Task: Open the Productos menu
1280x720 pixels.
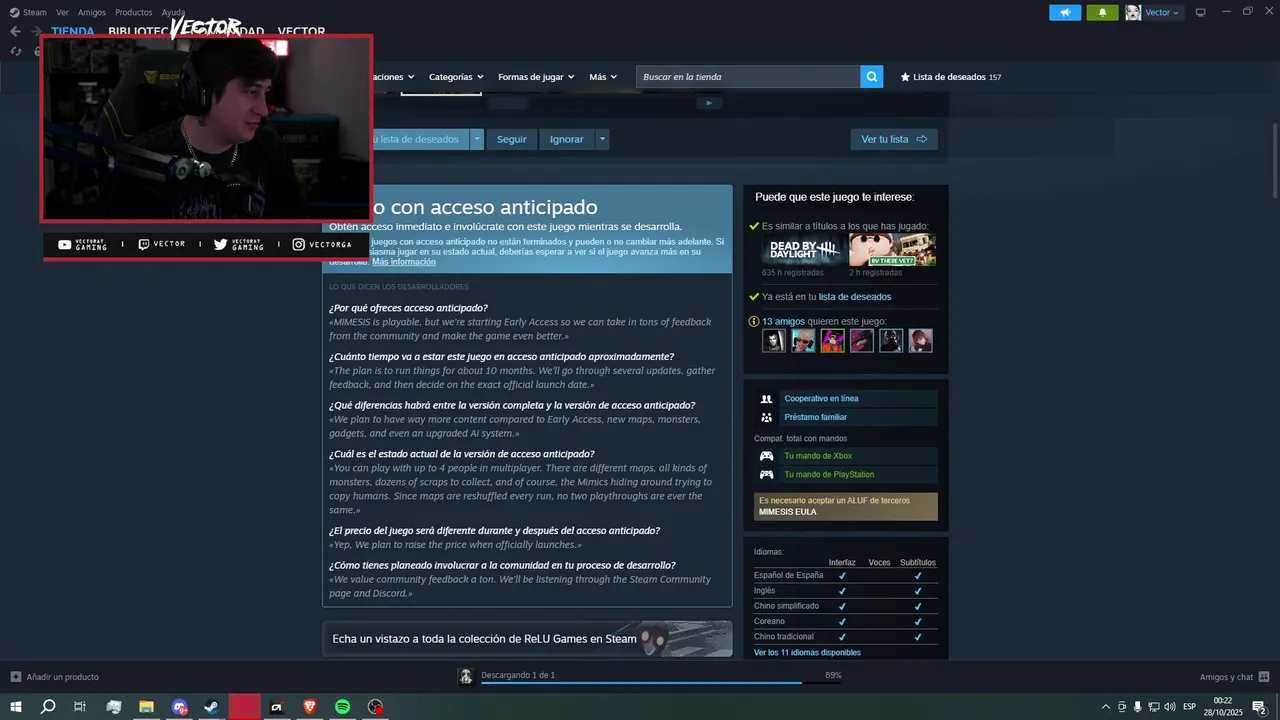Action: (133, 13)
